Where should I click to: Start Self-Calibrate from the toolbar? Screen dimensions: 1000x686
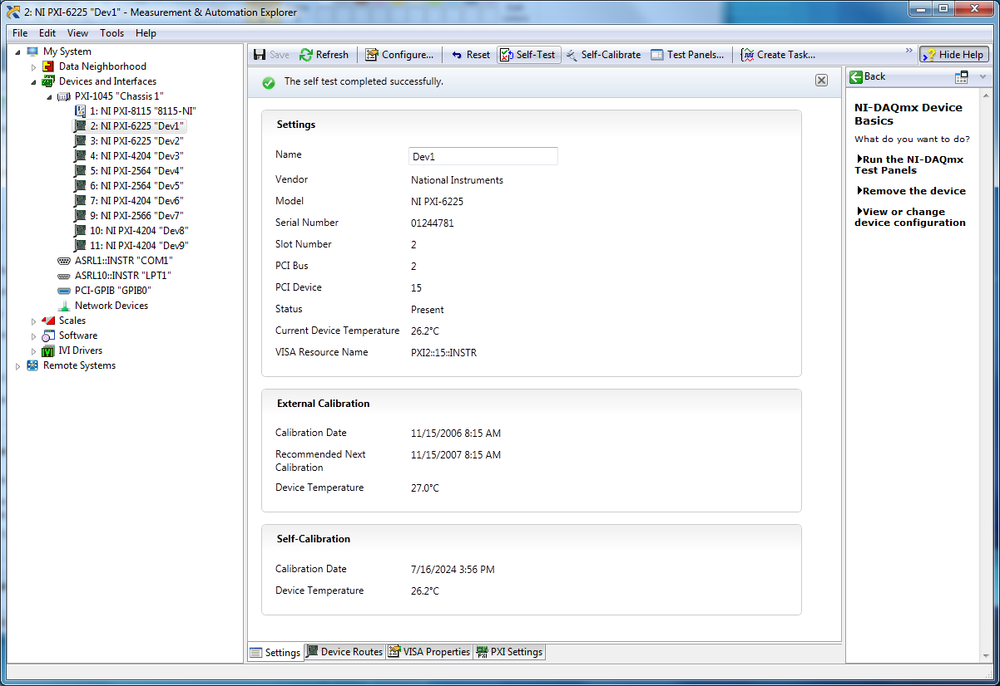click(x=603, y=55)
